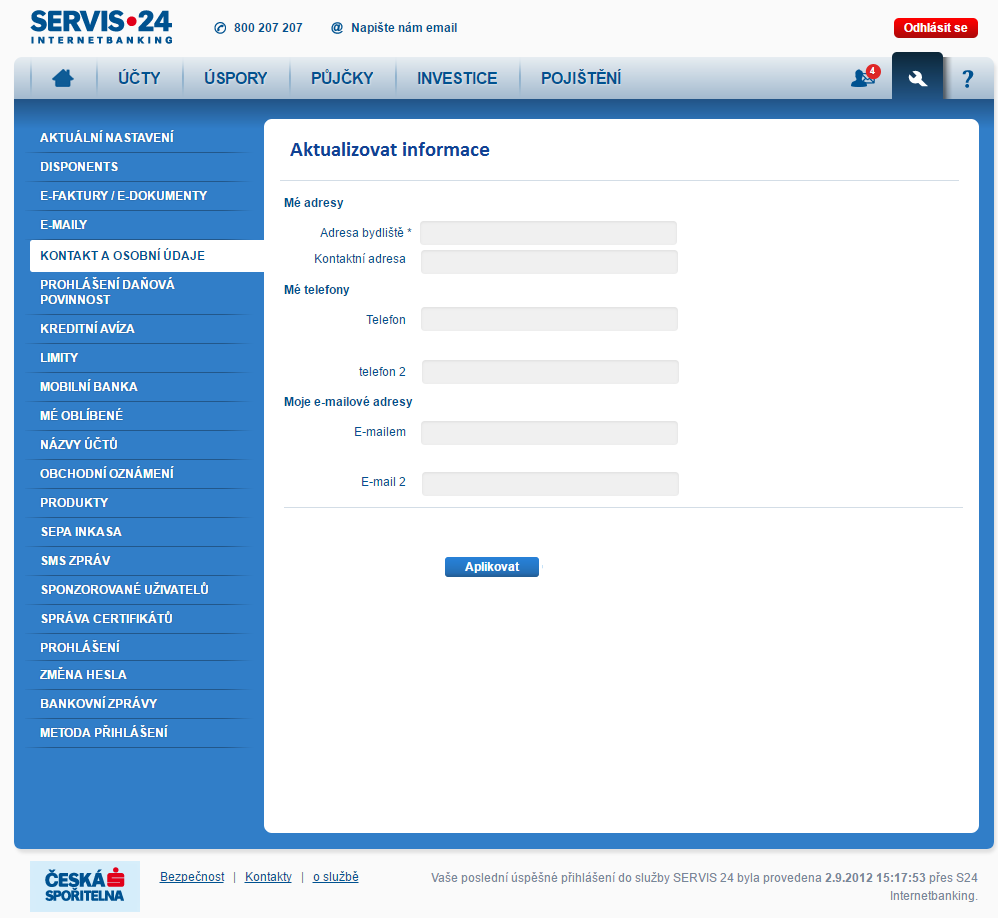This screenshot has height=924, width=998.
Task: Open Bezpečnost footer link
Action: coord(192,876)
